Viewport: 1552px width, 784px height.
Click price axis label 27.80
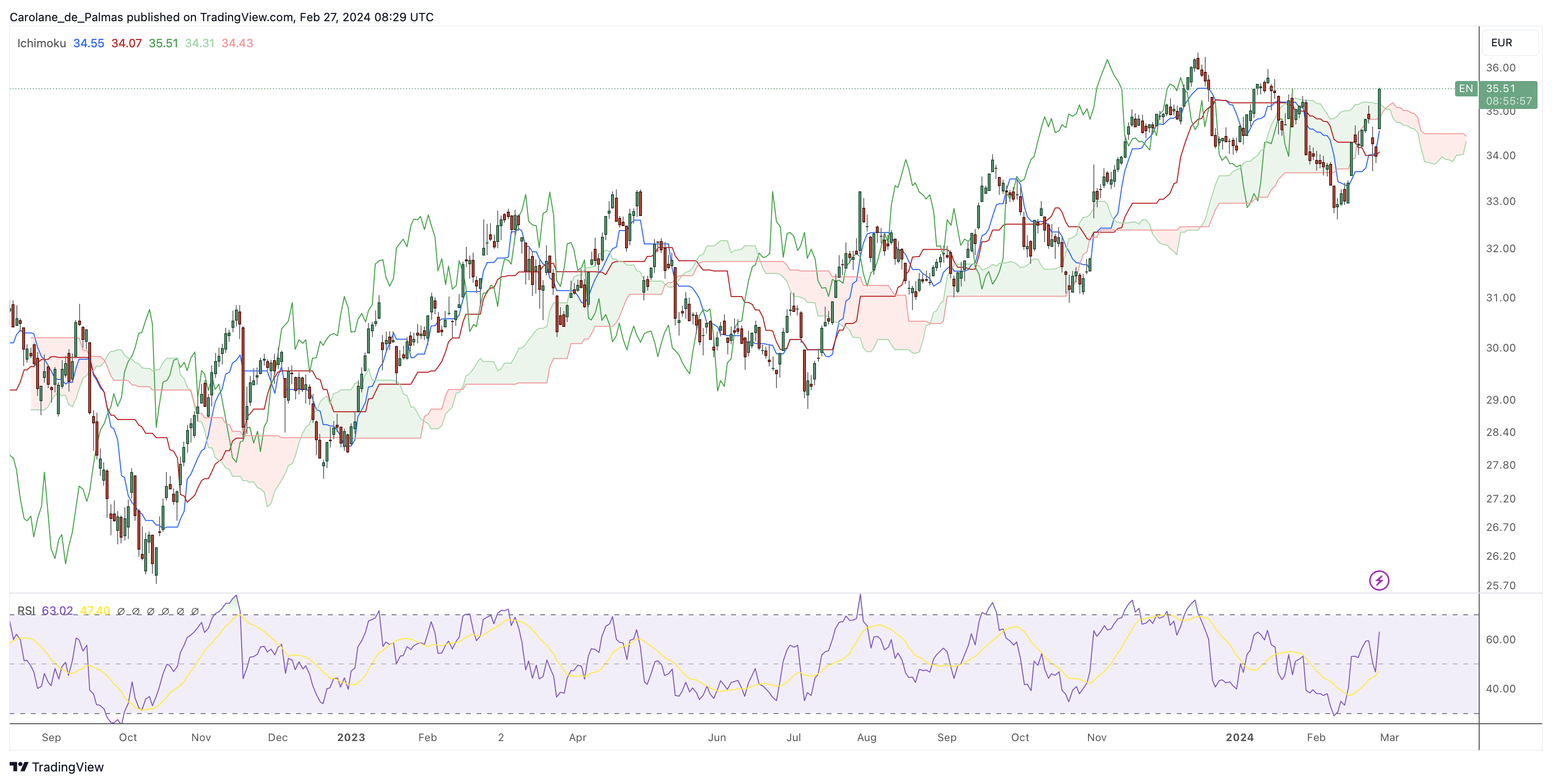1500,465
